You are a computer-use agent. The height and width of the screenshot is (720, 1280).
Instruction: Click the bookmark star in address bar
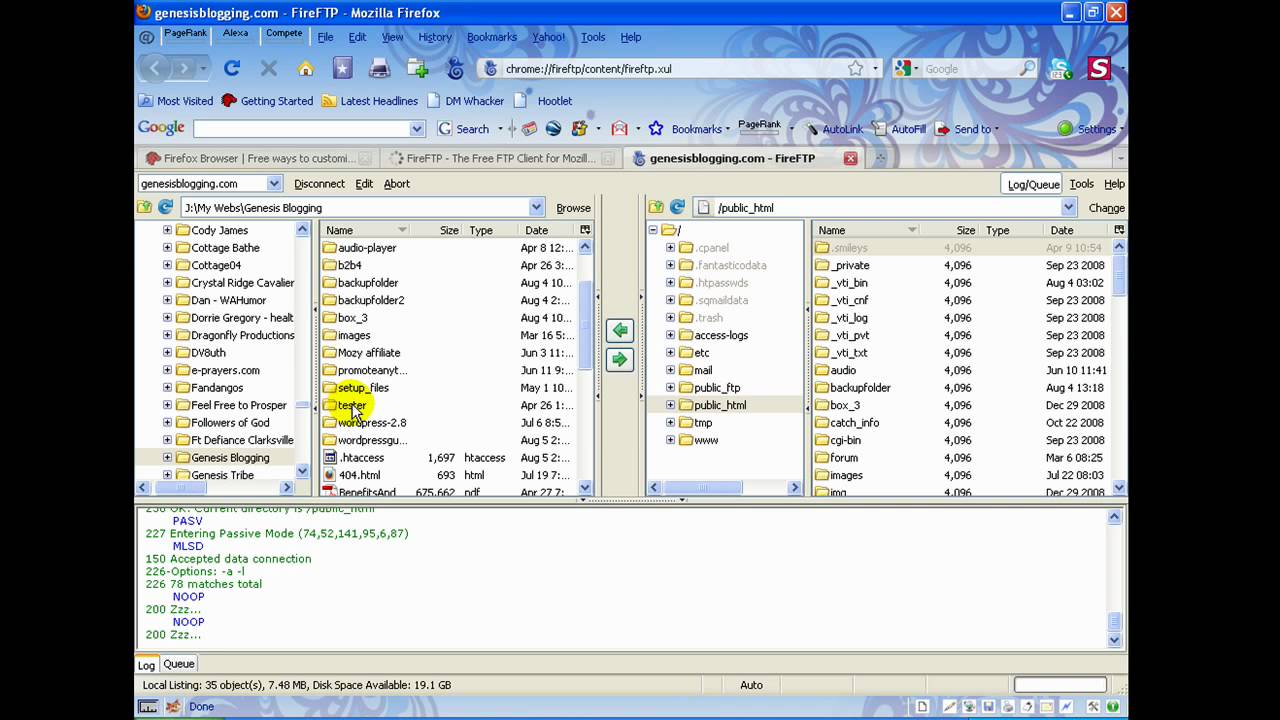(x=856, y=68)
